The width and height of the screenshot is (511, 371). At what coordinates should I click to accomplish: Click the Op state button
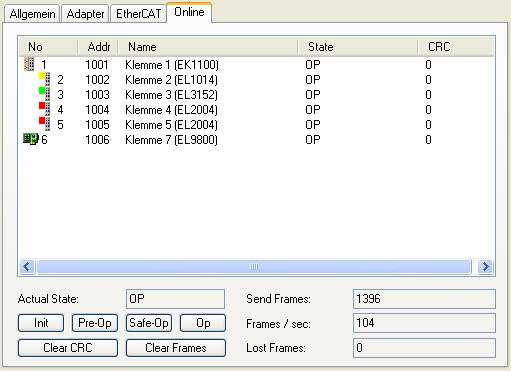point(203,323)
